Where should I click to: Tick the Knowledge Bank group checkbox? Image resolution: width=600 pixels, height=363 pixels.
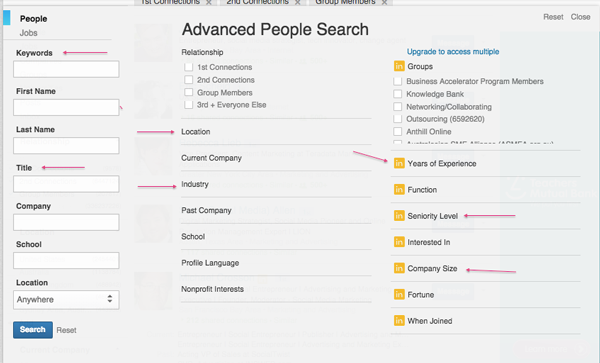(398, 94)
